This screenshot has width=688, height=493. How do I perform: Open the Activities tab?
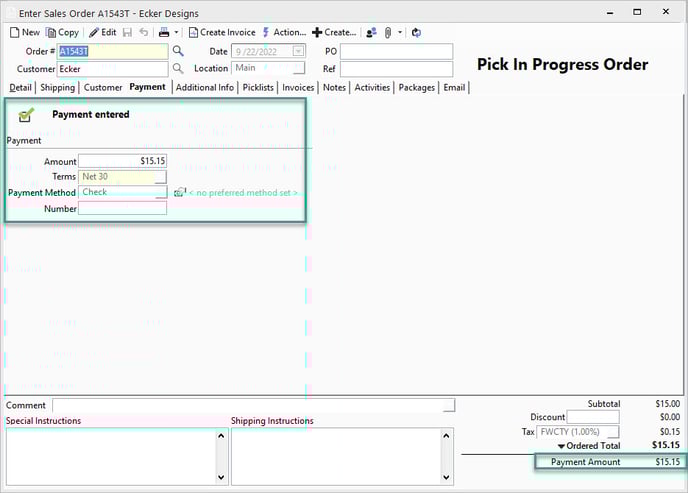(x=372, y=87)
